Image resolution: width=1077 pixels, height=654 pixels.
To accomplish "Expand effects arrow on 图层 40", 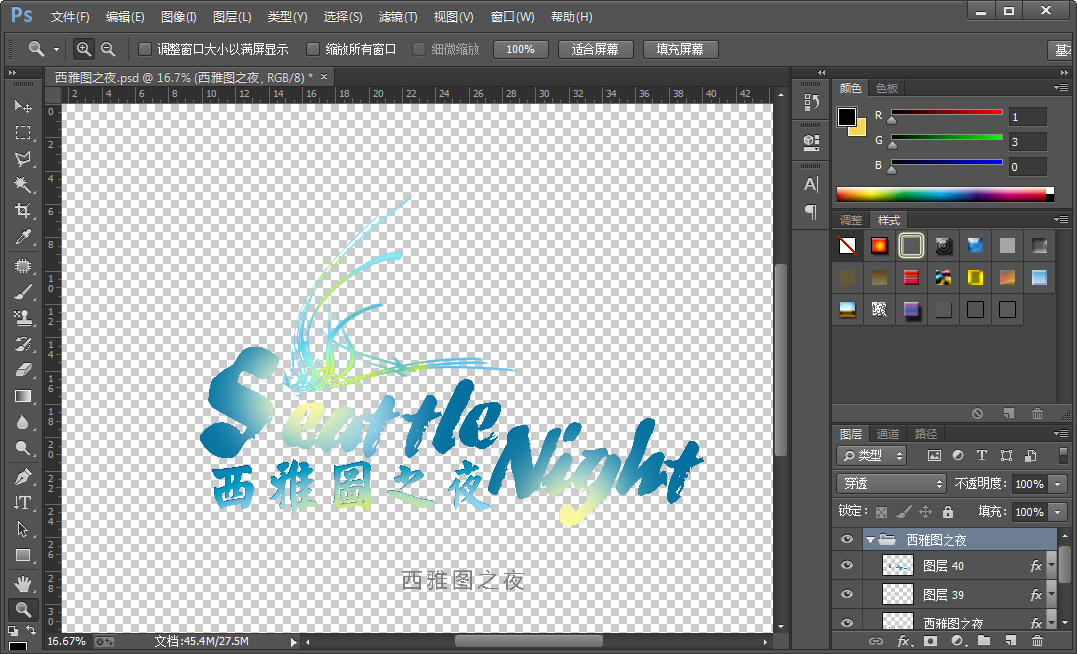I will (1051, 566).
